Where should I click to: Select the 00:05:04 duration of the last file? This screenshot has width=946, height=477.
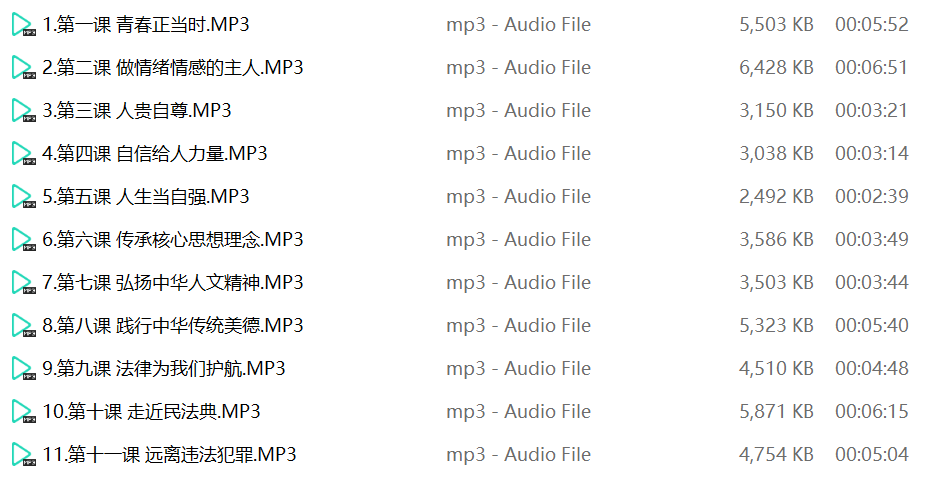[871, 455]
